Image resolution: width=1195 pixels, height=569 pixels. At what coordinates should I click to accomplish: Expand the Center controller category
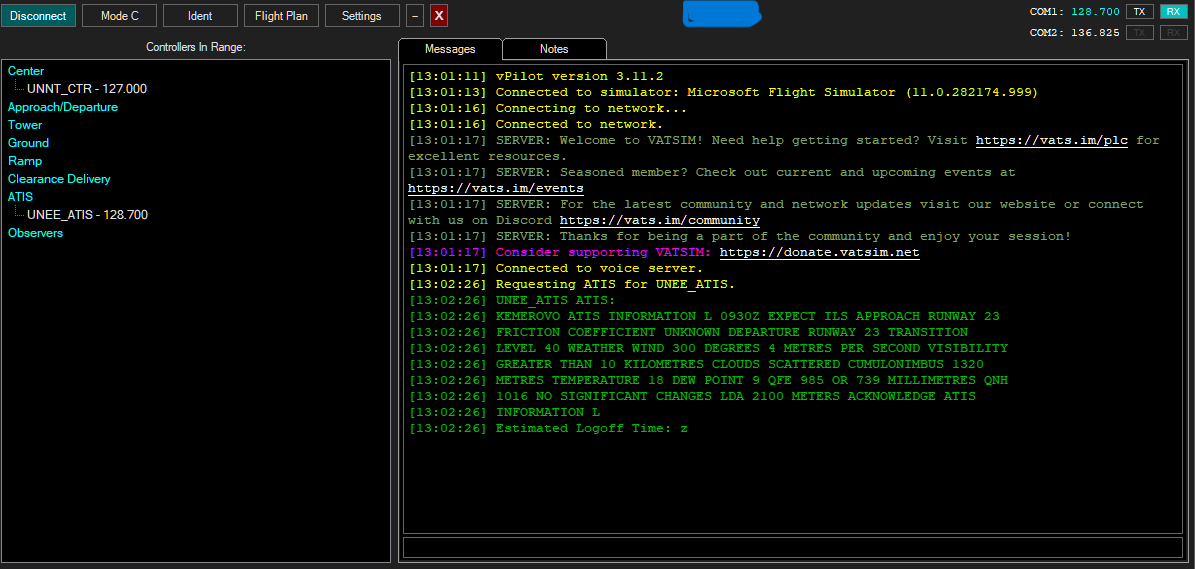pyautogui.click(x=26, y=71)
